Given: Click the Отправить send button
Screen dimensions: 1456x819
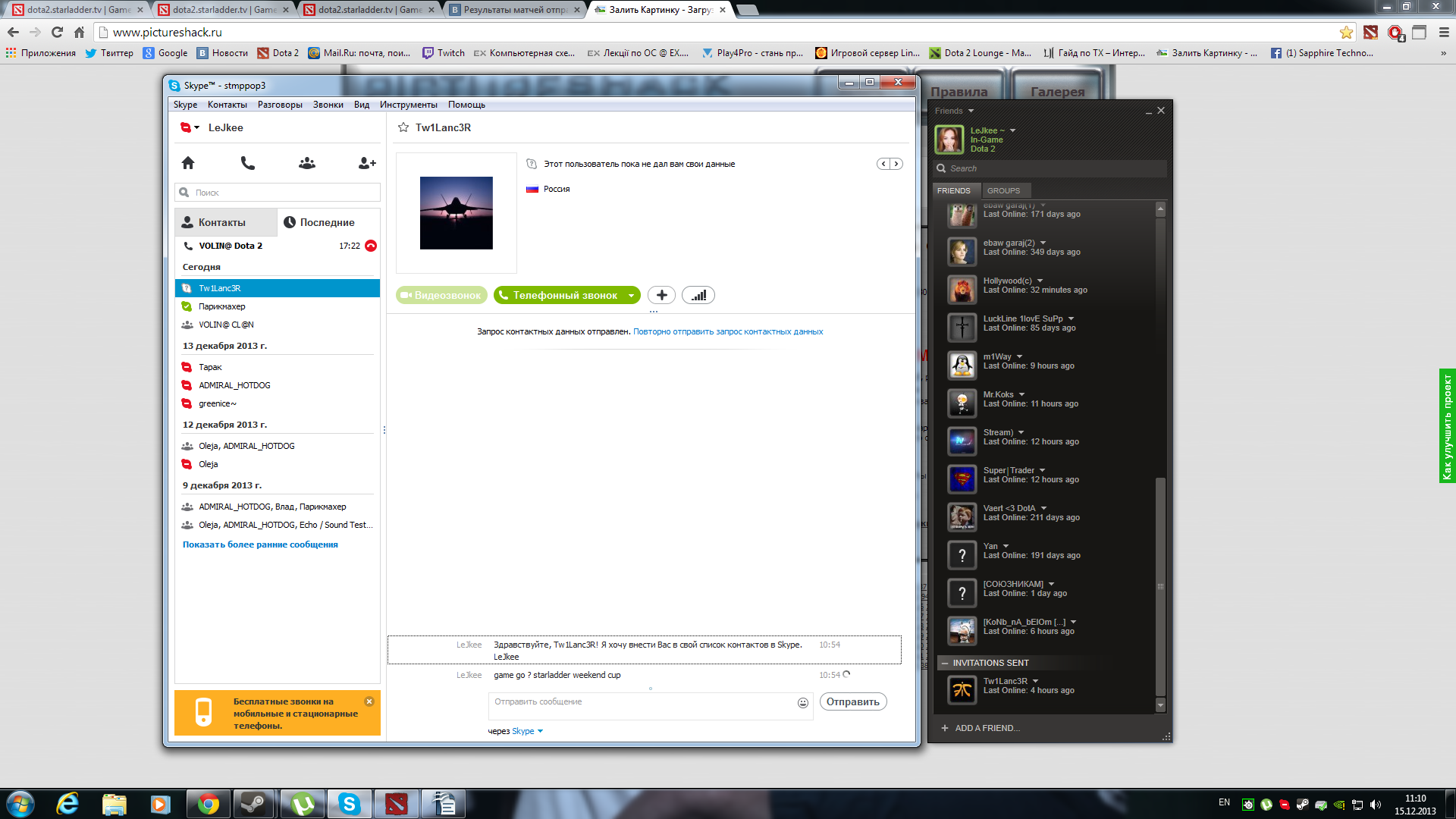Looking at the screenshot, I should point(853,701).
